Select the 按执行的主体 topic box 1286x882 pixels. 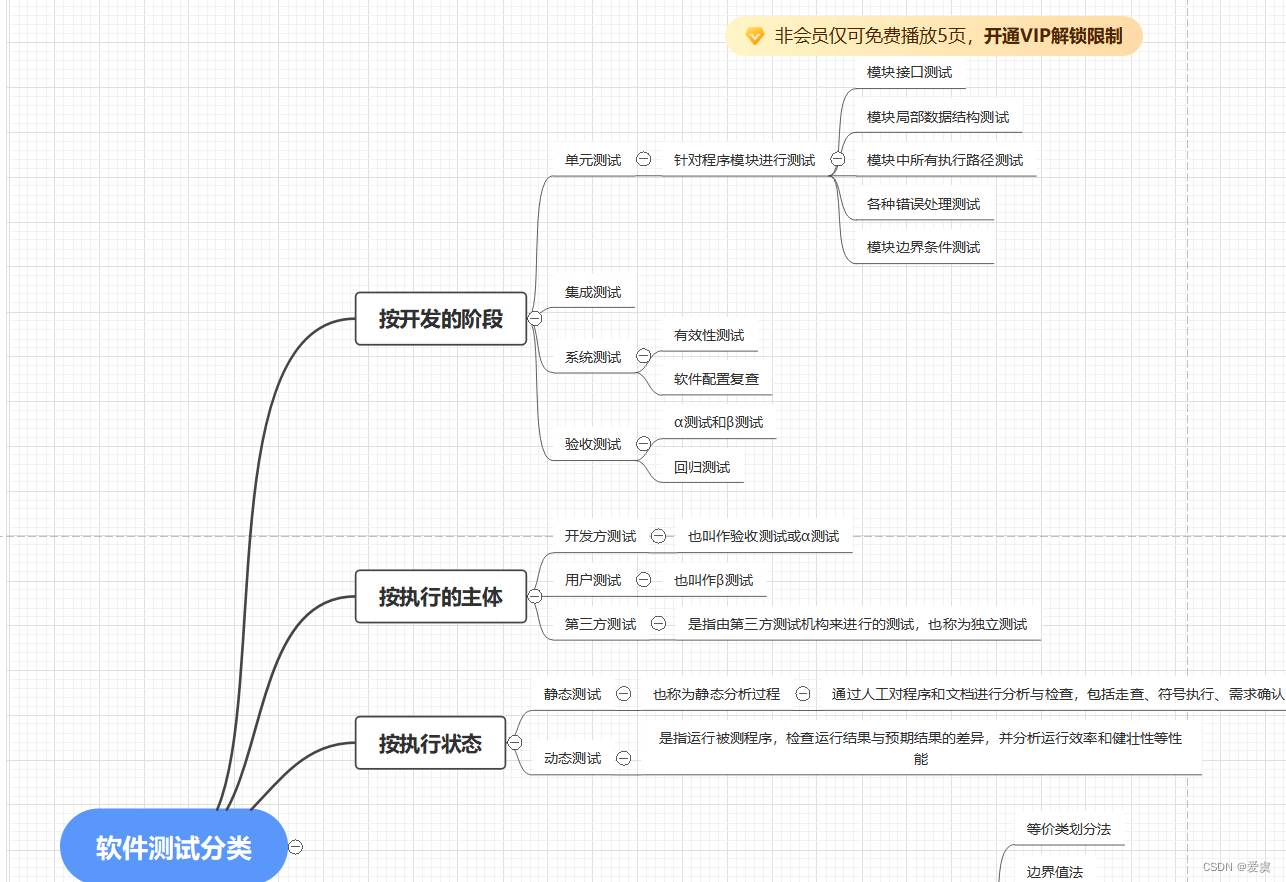[x=441, y=597]
